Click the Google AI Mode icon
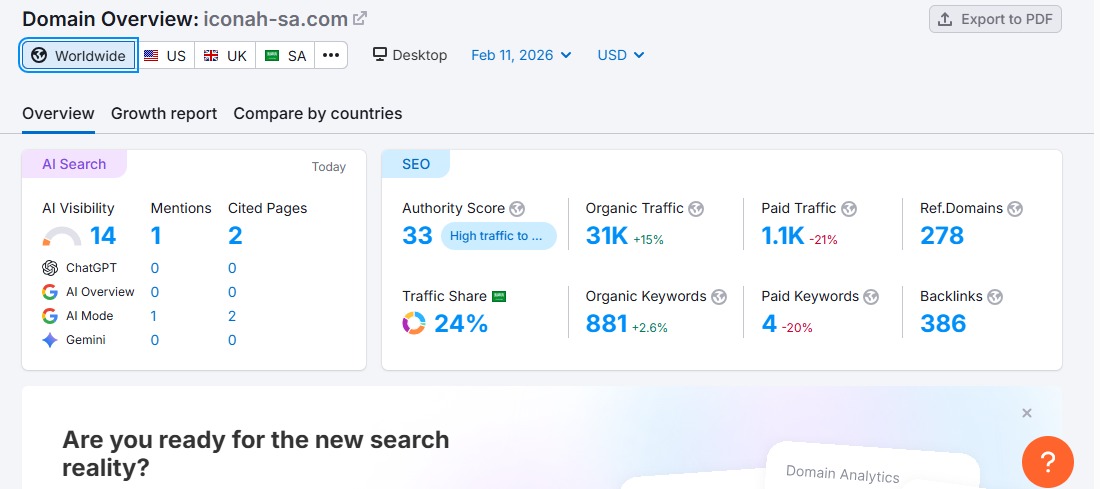The height and width of the screenshot is (489, 1100). coord(50,316)
